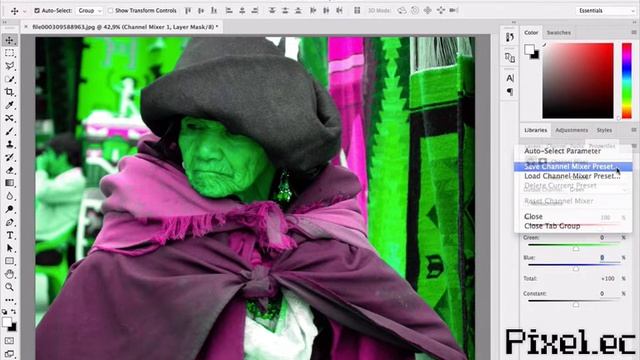640x360 pixels.
Task: Open the Auto-Select Group dropdown
Action: 89,11
